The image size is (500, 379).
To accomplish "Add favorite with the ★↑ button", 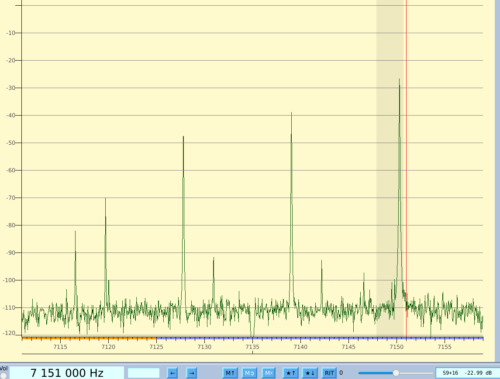I will pos(290,373).
